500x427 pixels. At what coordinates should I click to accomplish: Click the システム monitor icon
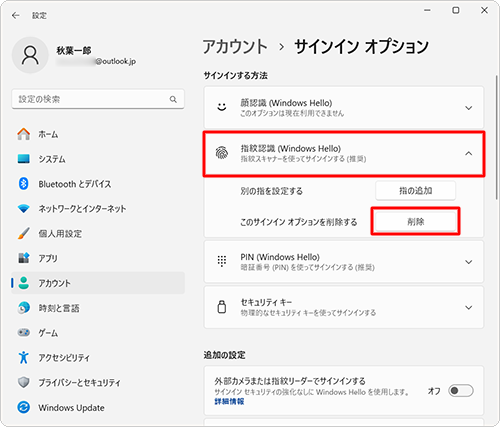24,159
